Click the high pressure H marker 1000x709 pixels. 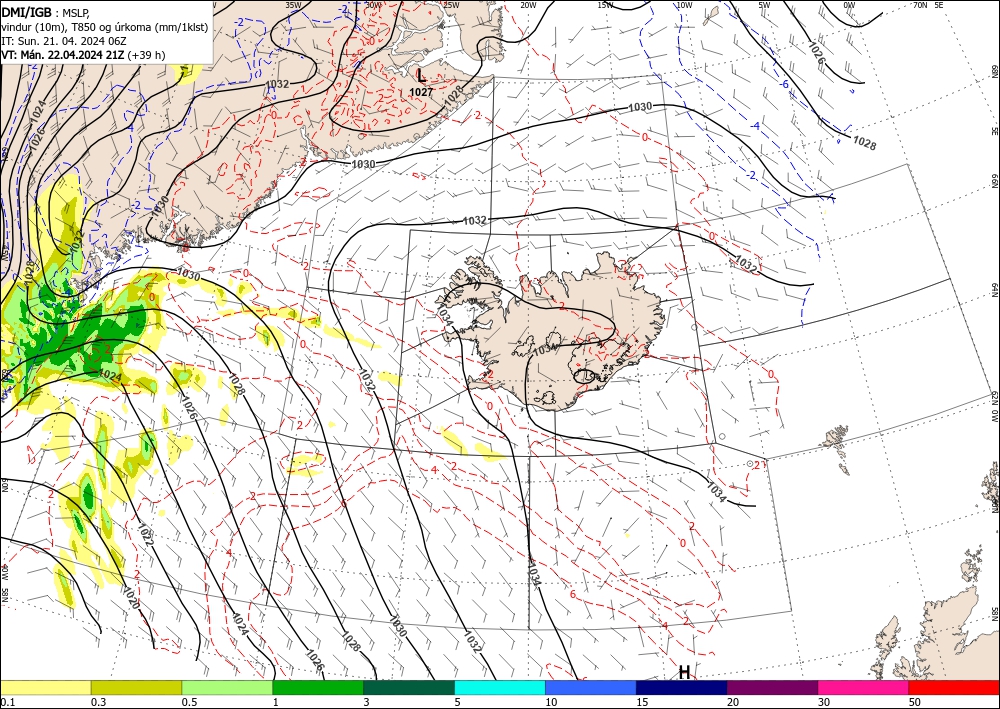pos(684,672)
